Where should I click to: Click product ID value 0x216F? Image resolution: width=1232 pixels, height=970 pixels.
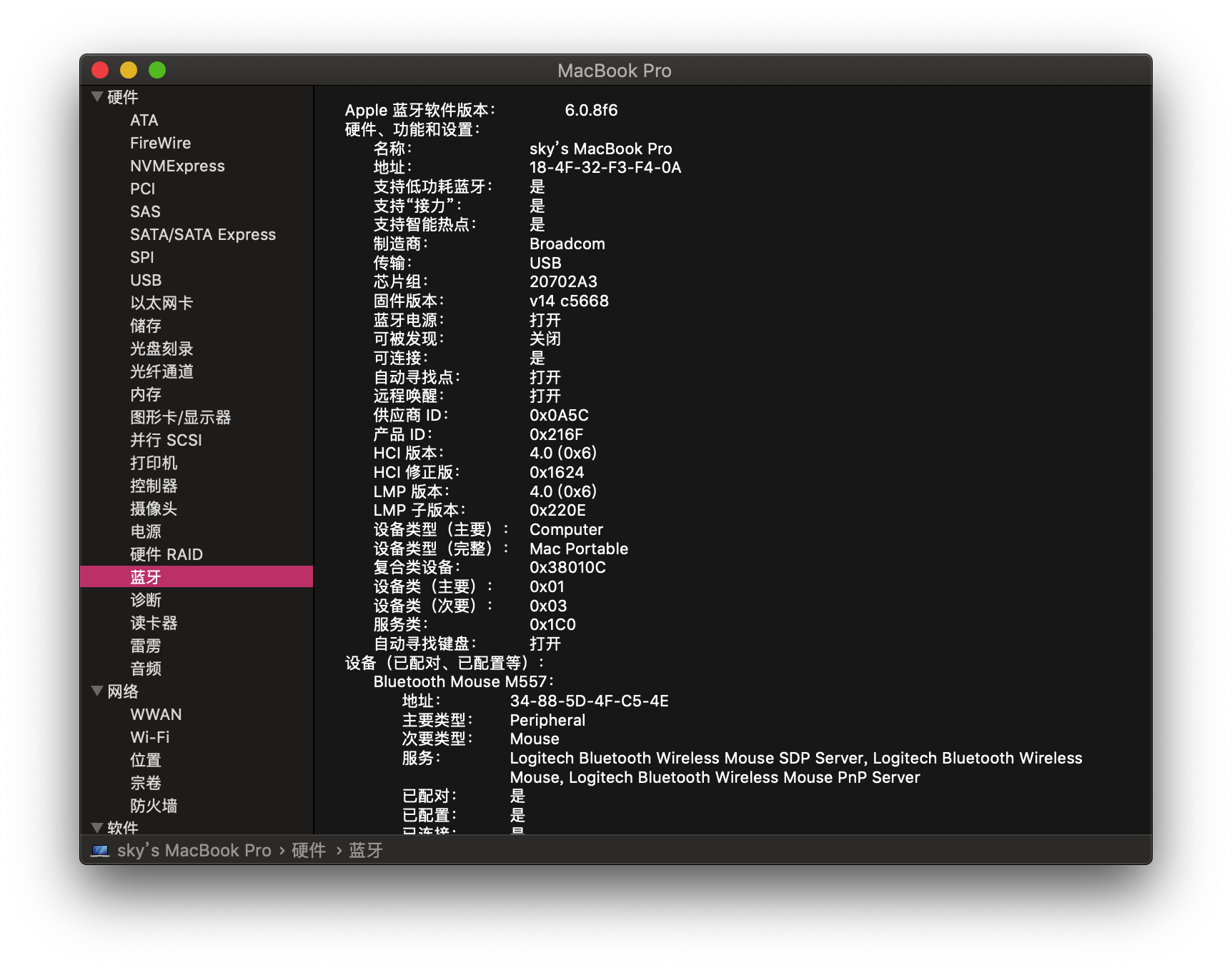(556, 434)
